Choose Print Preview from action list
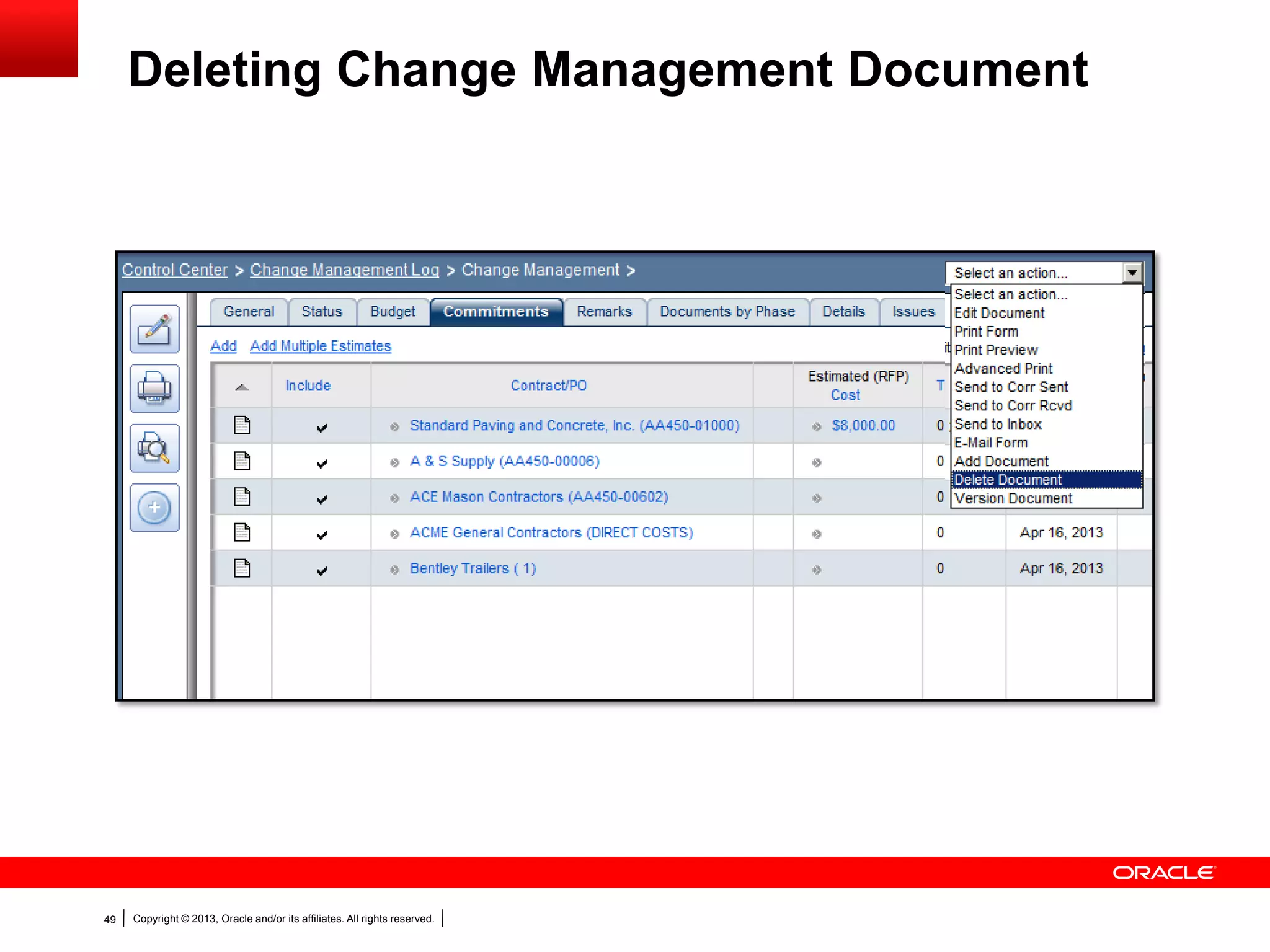The height and width of the screenshot is (952, 1270). (x=1047, y=350)
